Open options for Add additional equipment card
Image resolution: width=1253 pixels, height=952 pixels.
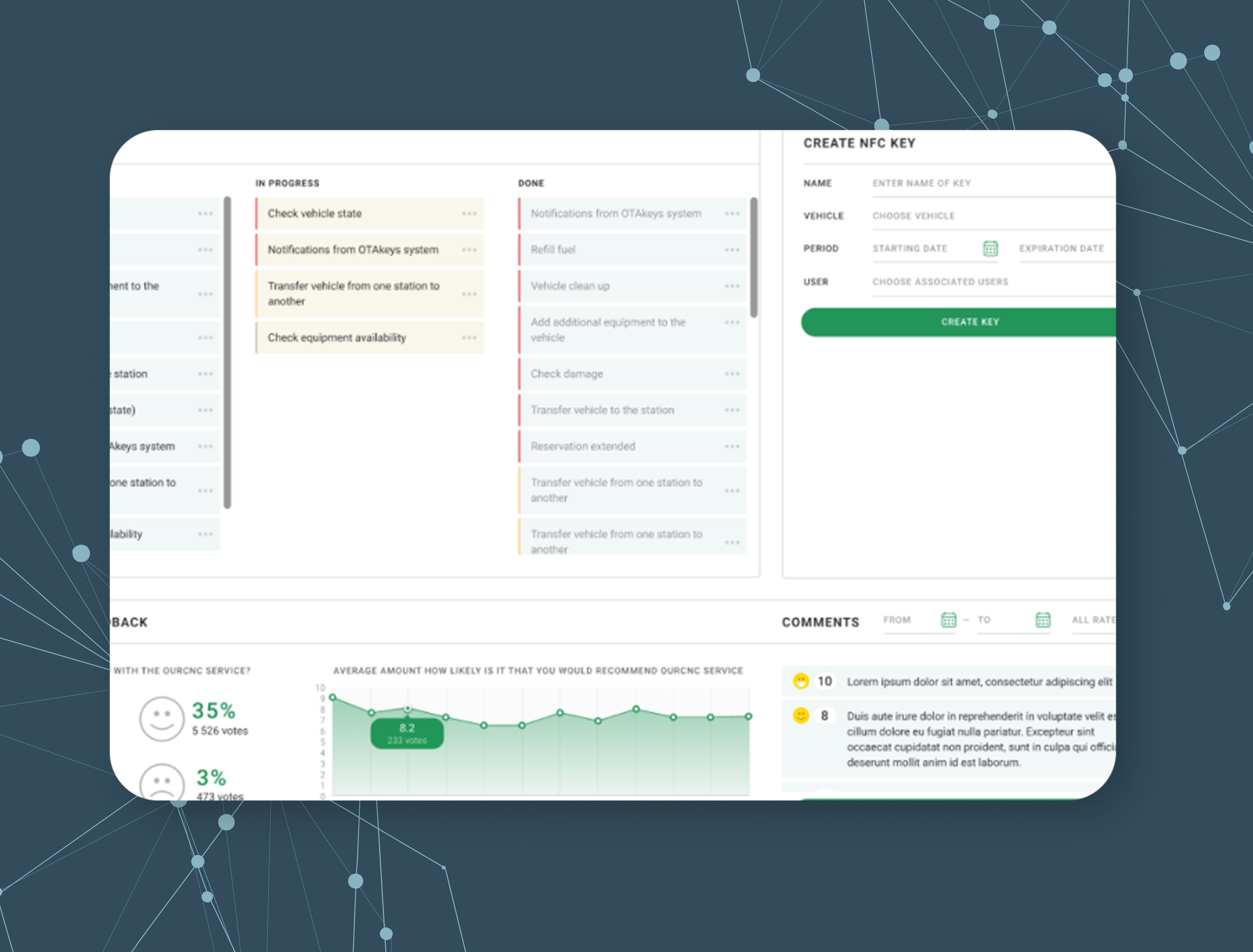732,323
